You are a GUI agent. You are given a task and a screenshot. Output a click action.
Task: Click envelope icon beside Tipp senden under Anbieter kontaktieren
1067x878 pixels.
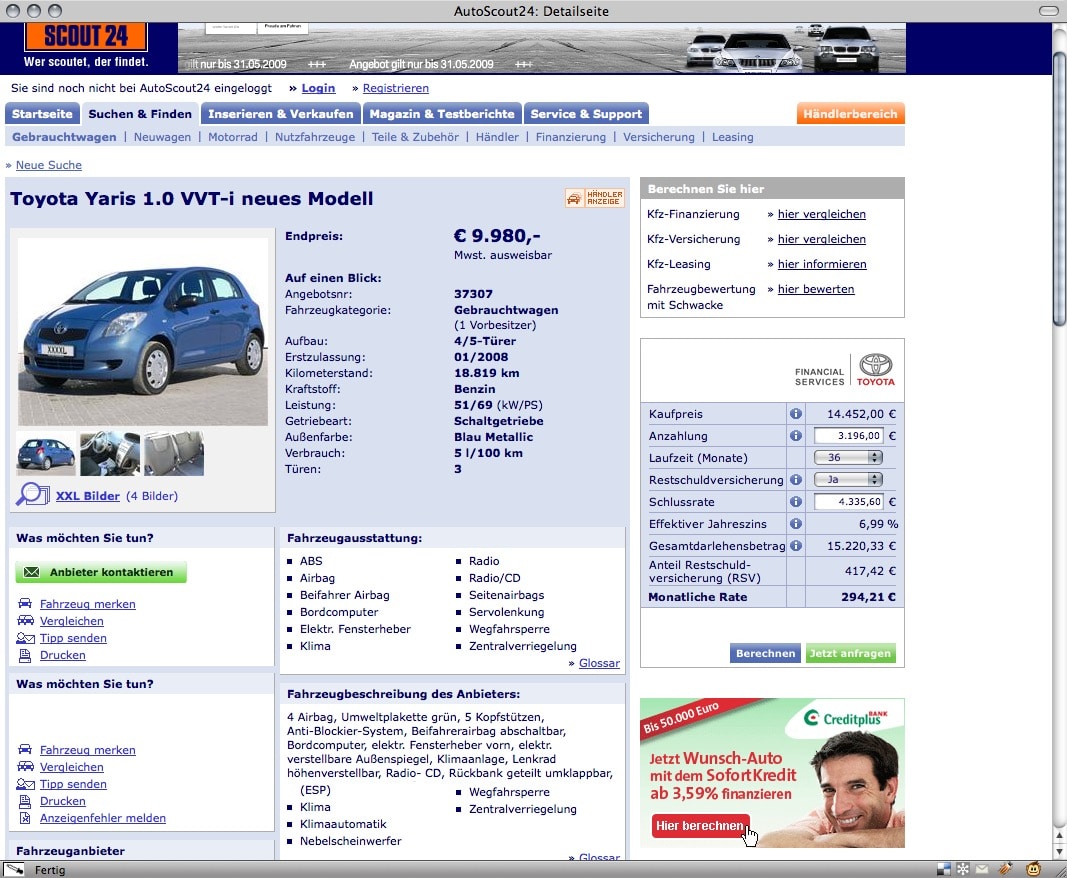[x=25, y=638]
